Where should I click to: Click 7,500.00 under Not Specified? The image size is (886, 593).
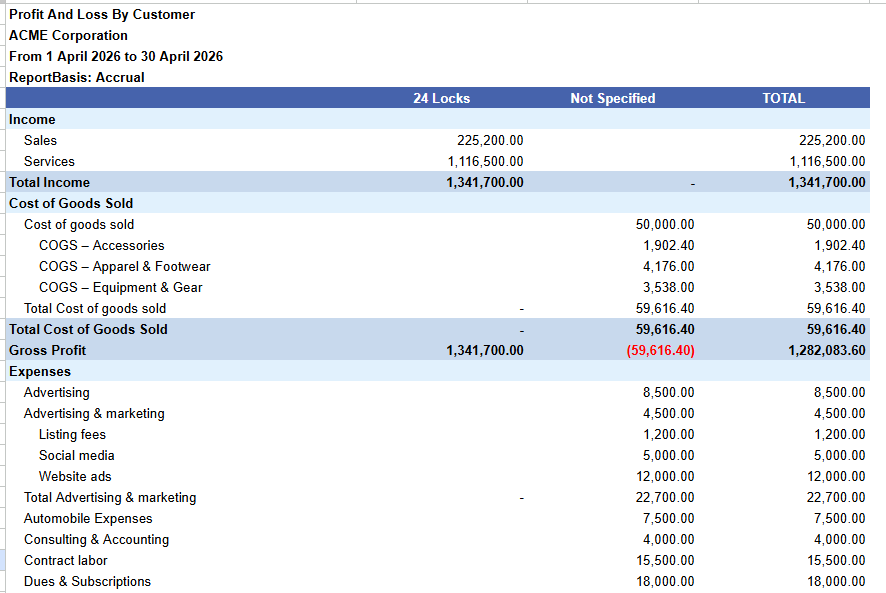668,518
